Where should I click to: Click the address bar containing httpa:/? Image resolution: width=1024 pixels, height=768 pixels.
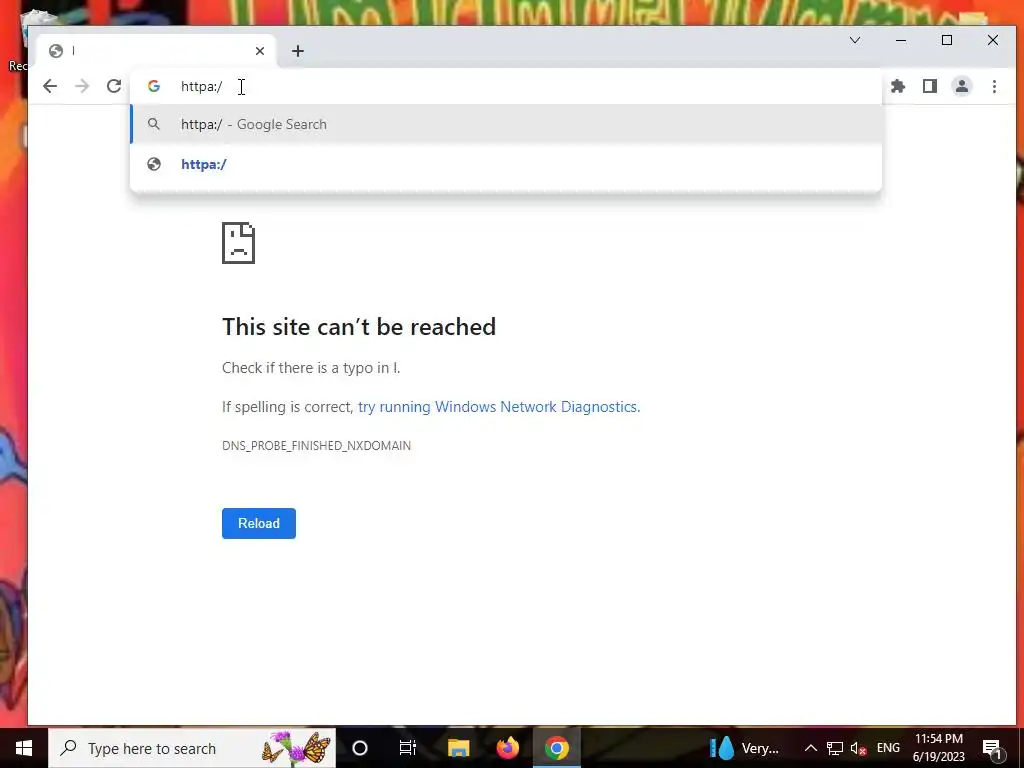point(506,86)
